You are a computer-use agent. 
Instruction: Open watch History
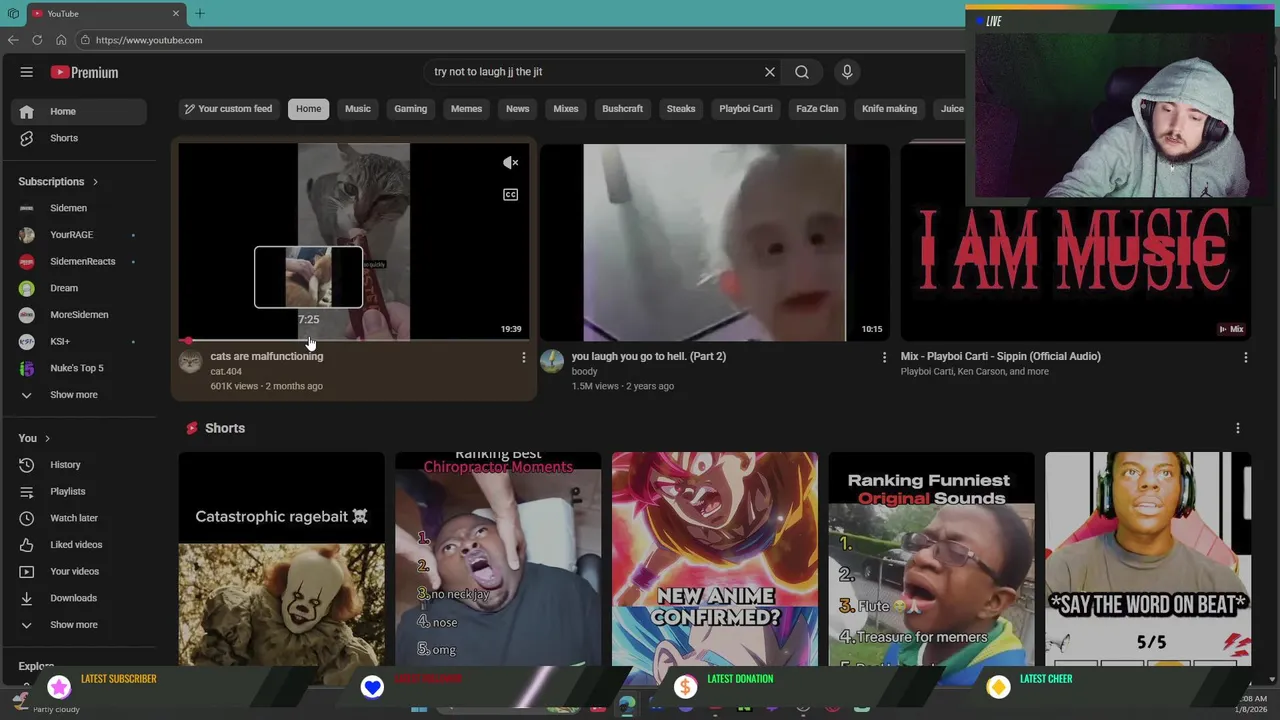(79, 465)
